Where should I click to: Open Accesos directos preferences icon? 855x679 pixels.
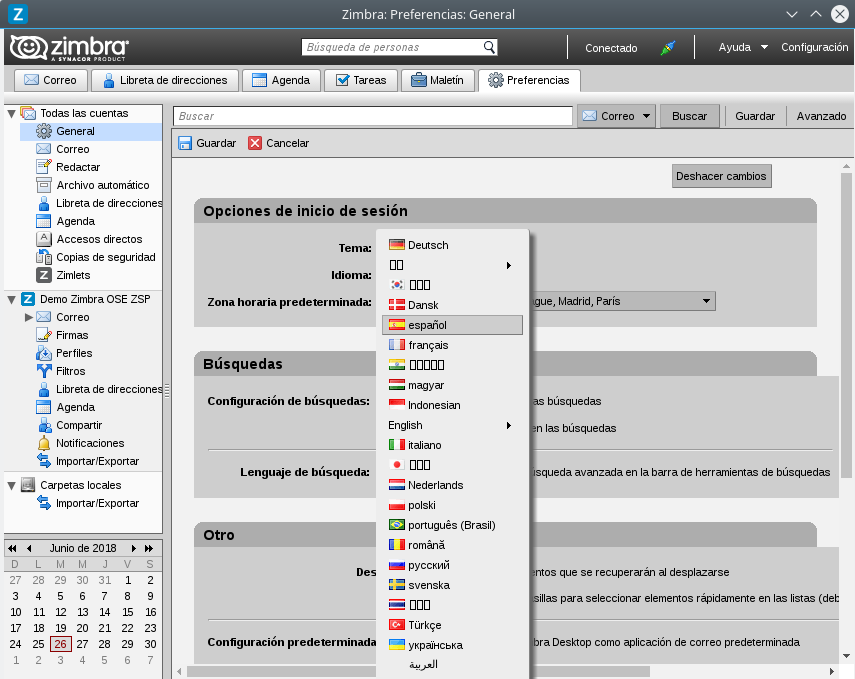[x=44, y=239]
